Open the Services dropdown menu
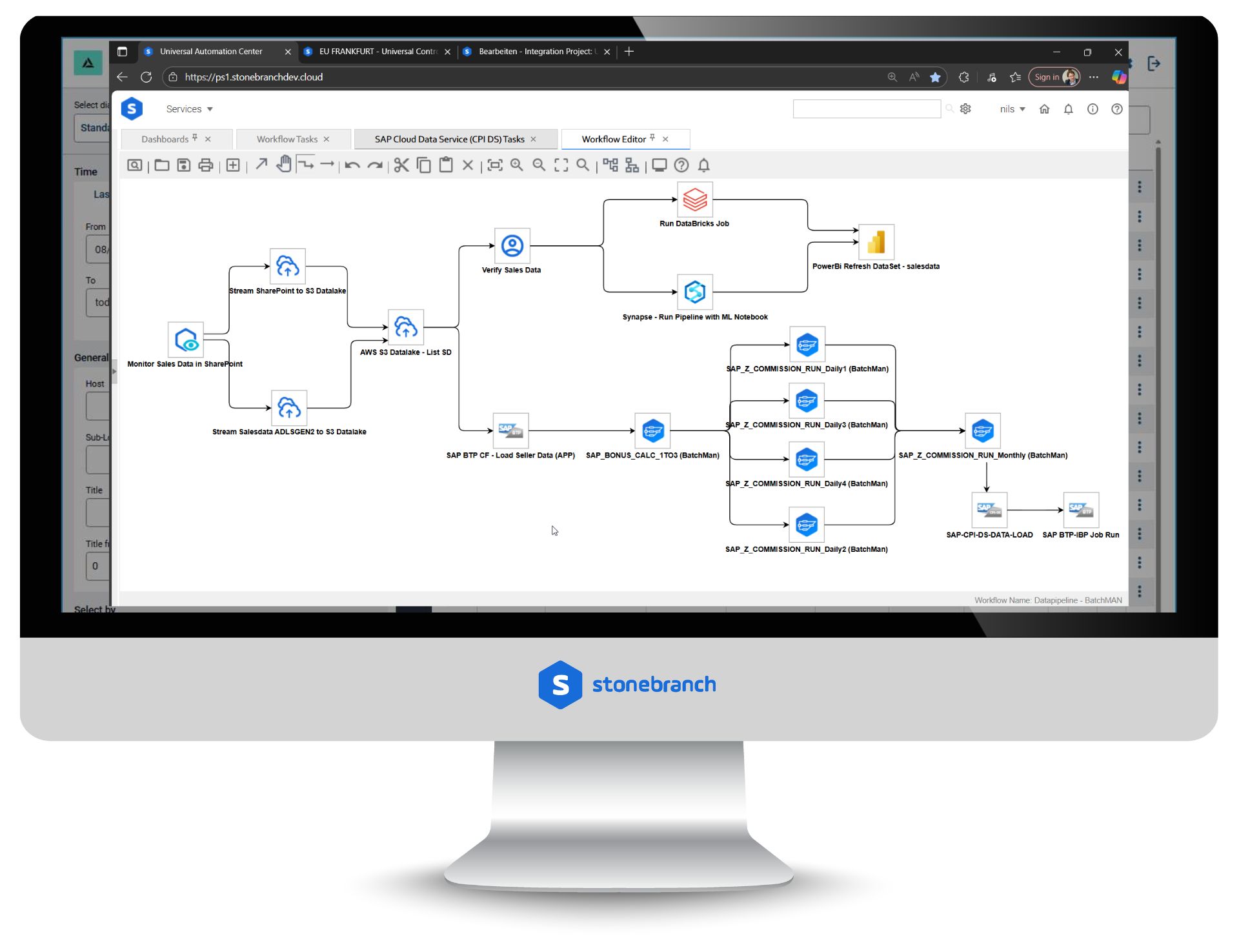Viewport: 1239px width, 952px height. (x=189, y=109)
